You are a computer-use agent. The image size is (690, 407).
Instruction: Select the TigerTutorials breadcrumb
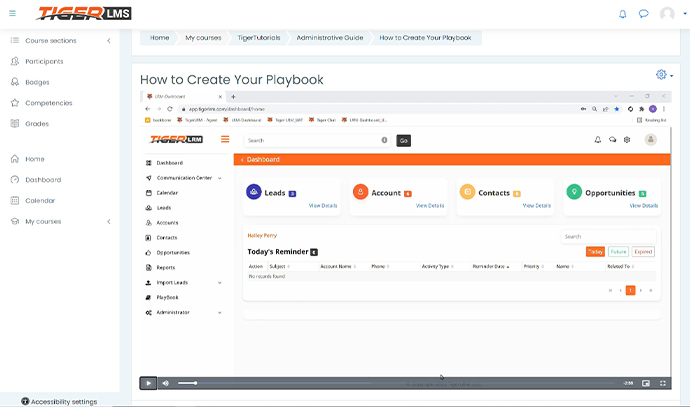[259, 38]
